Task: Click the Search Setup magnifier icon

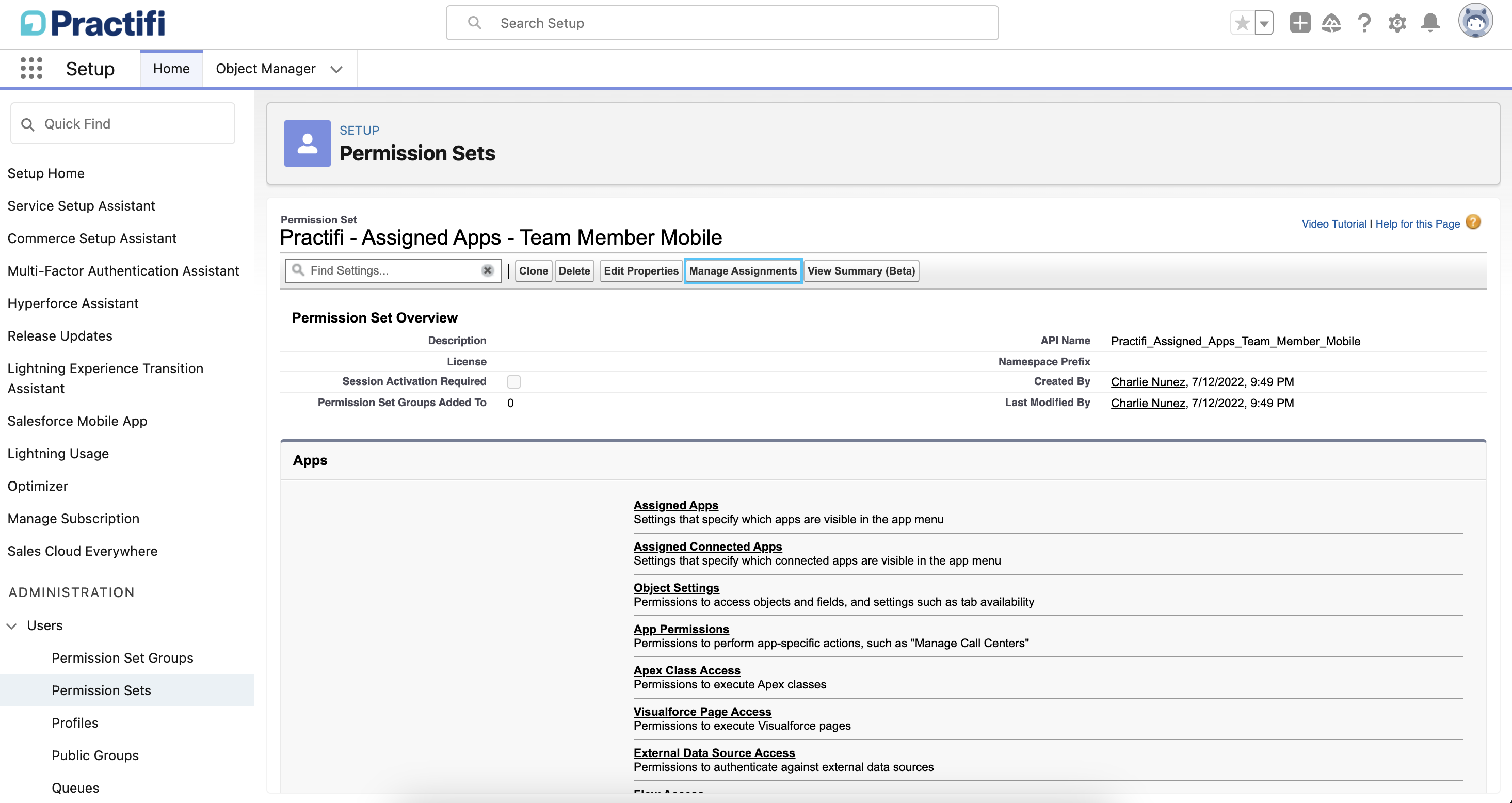Action: (x=474, y=23)
